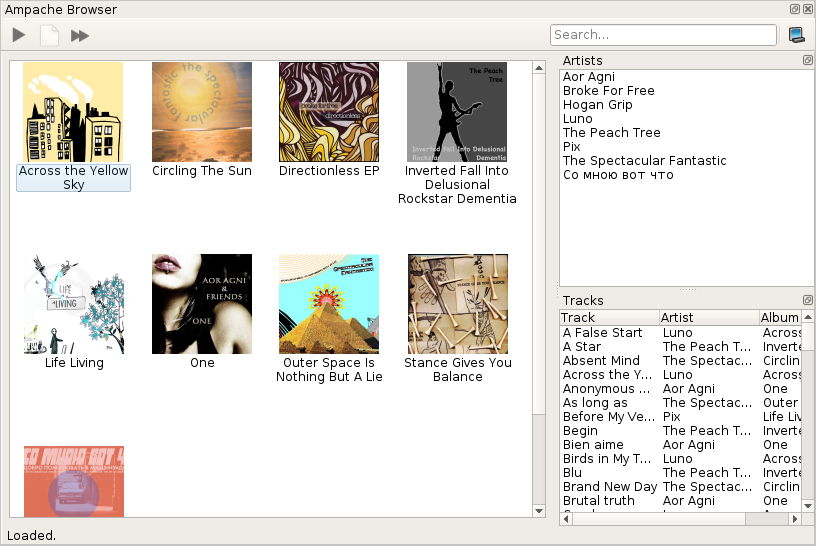Click the fast-forward toolbar button
Screen dimensions: 816x546
[80, 35]
